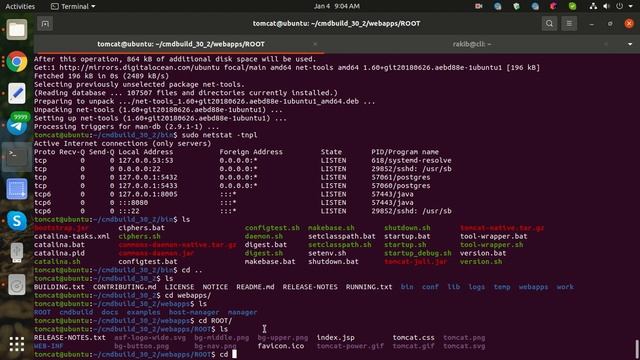The image size is (640, 360).
Task: Click the green checkmark tray icon
Action: pyautogui.click(x=572, y=6)
